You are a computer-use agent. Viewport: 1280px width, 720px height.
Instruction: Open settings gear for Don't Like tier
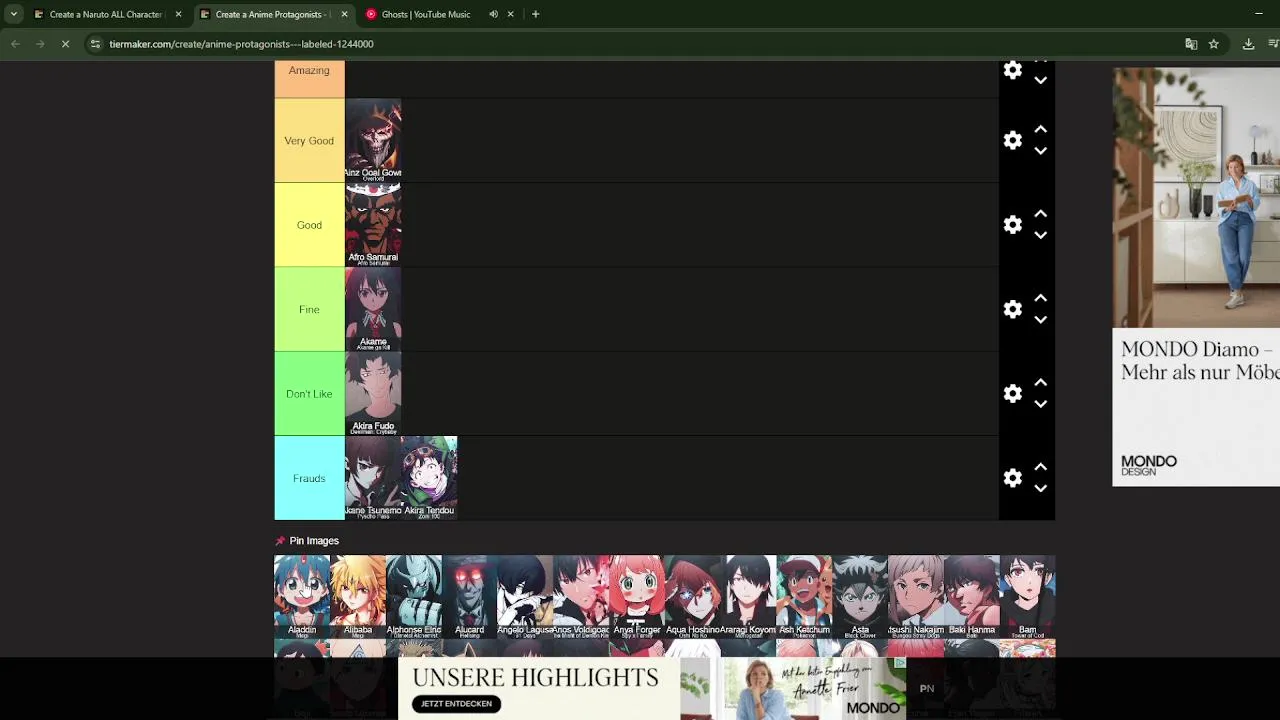tap(1013, 393)
